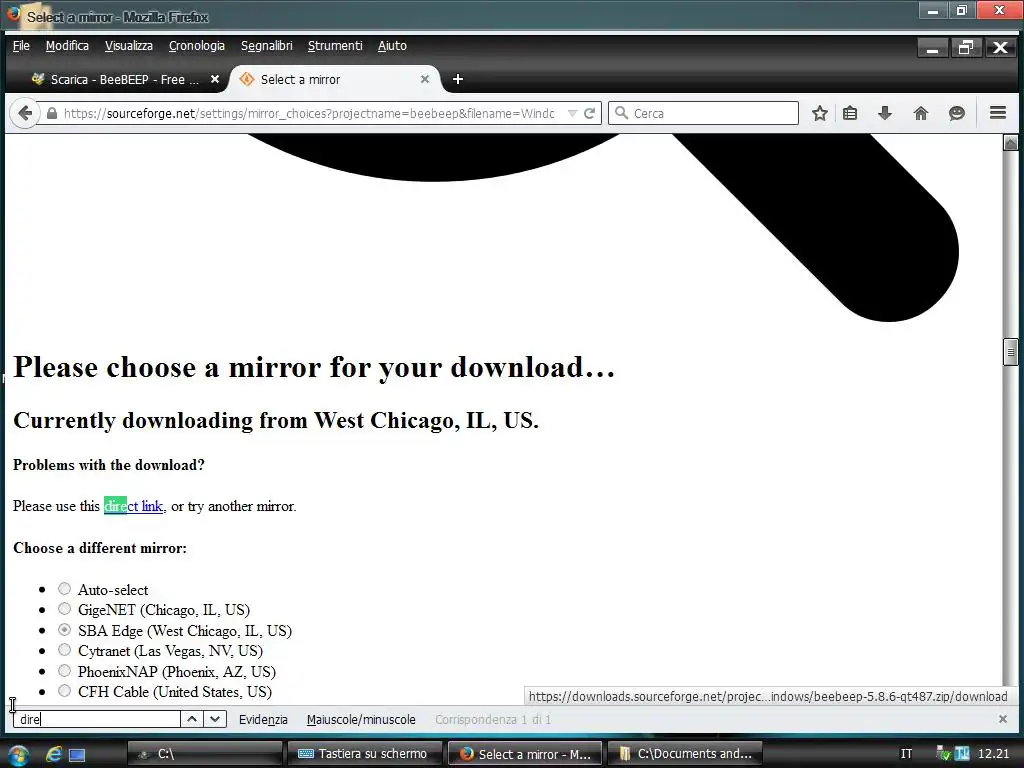
Task: Open the Firefox hamburger menu
Action: (x=997, y=113)
